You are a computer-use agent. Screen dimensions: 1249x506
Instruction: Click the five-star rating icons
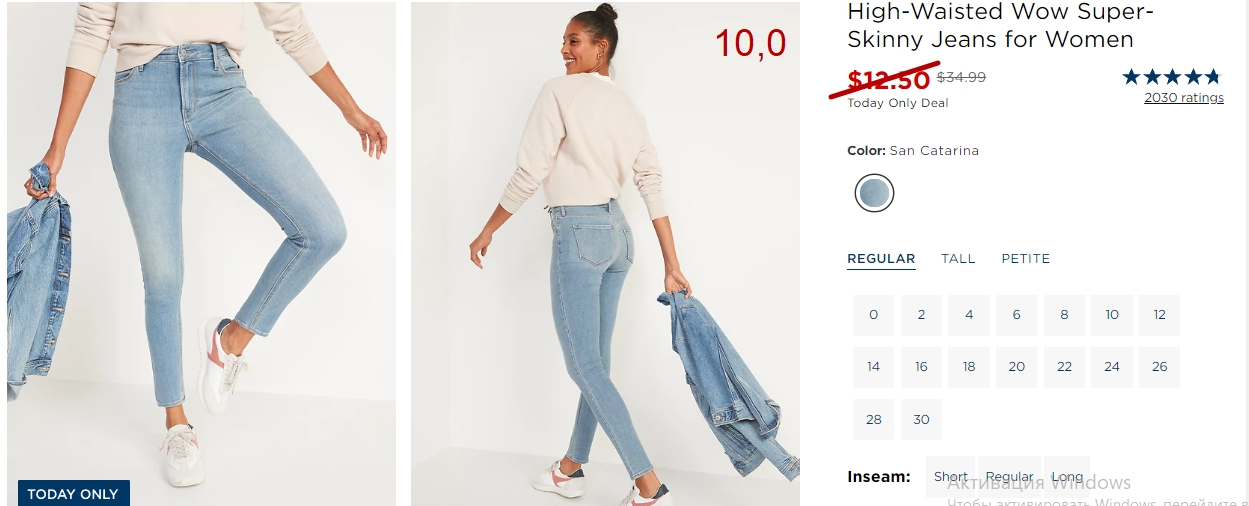point(1172,76)
